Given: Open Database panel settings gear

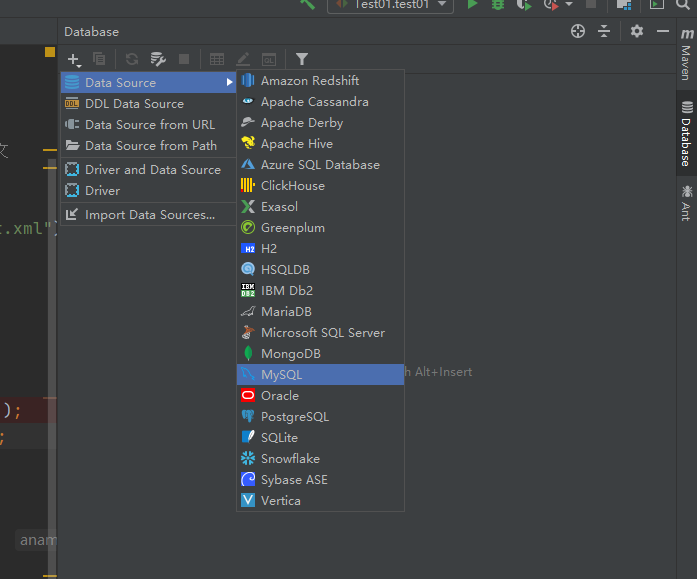Looking at the screenshot, I should coord(637,32).
